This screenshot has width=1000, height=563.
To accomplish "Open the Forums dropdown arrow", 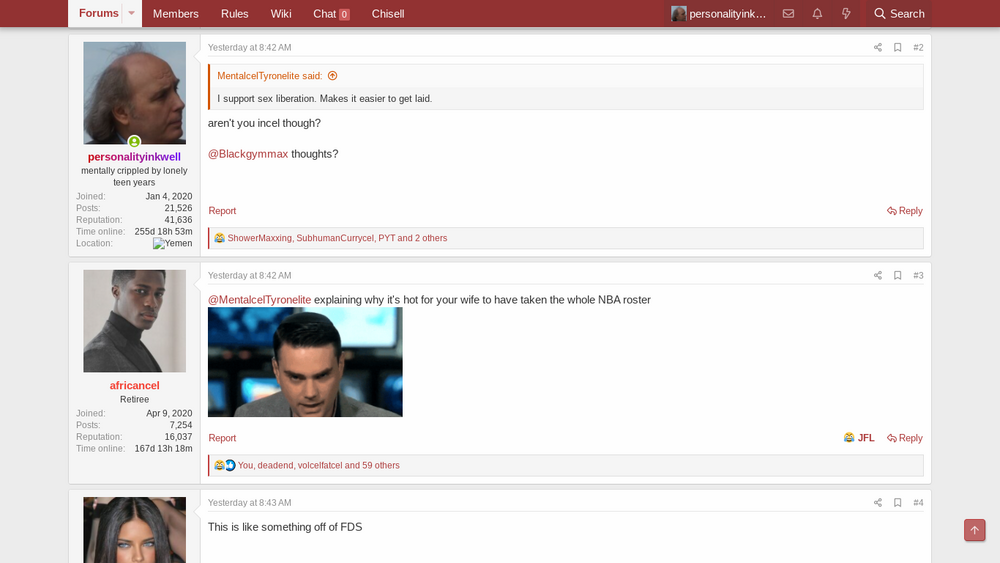I will pyautogui.click(x=131, y=13).
